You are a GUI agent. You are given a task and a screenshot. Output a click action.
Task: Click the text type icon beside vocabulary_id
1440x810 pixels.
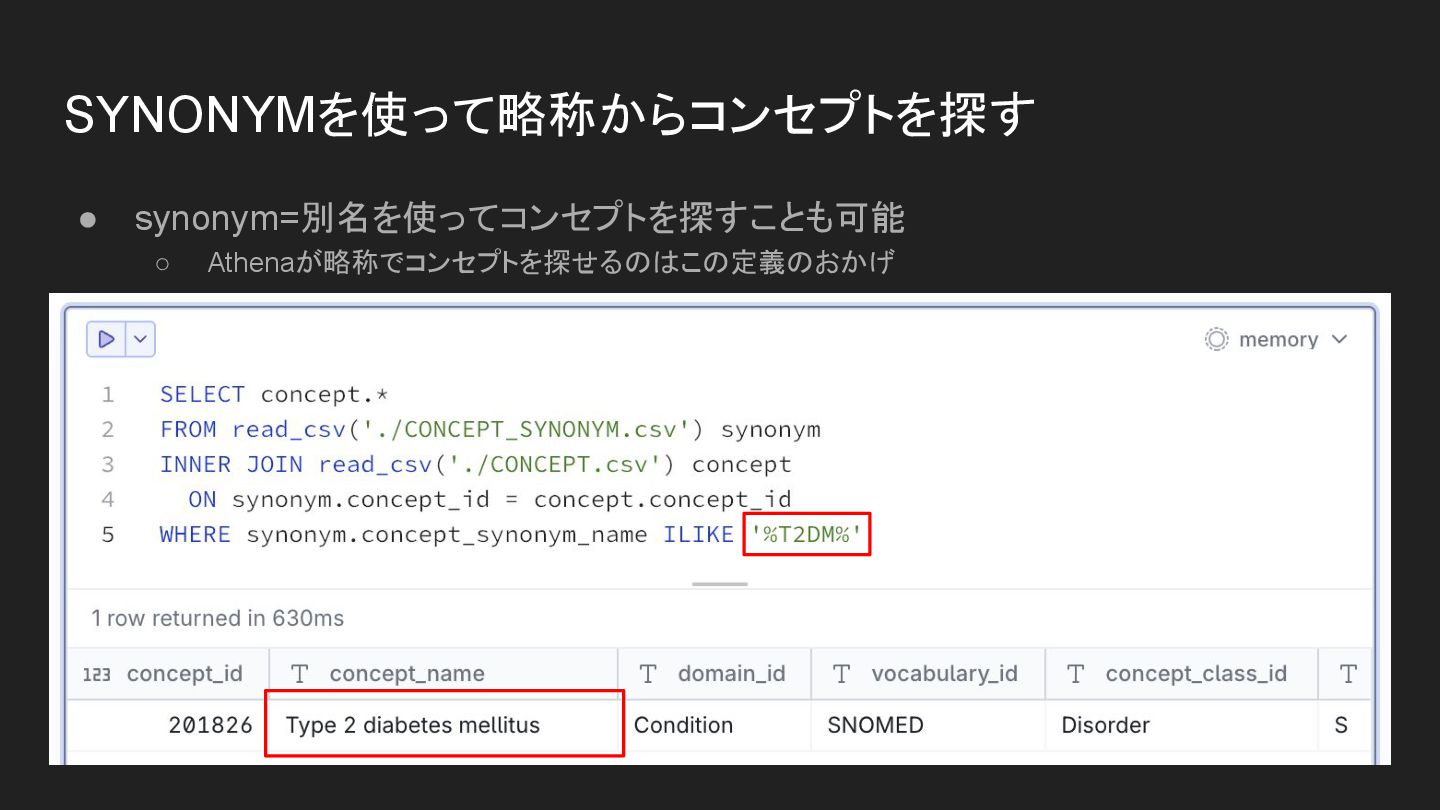pyautogui.click(x=841, y=674)
